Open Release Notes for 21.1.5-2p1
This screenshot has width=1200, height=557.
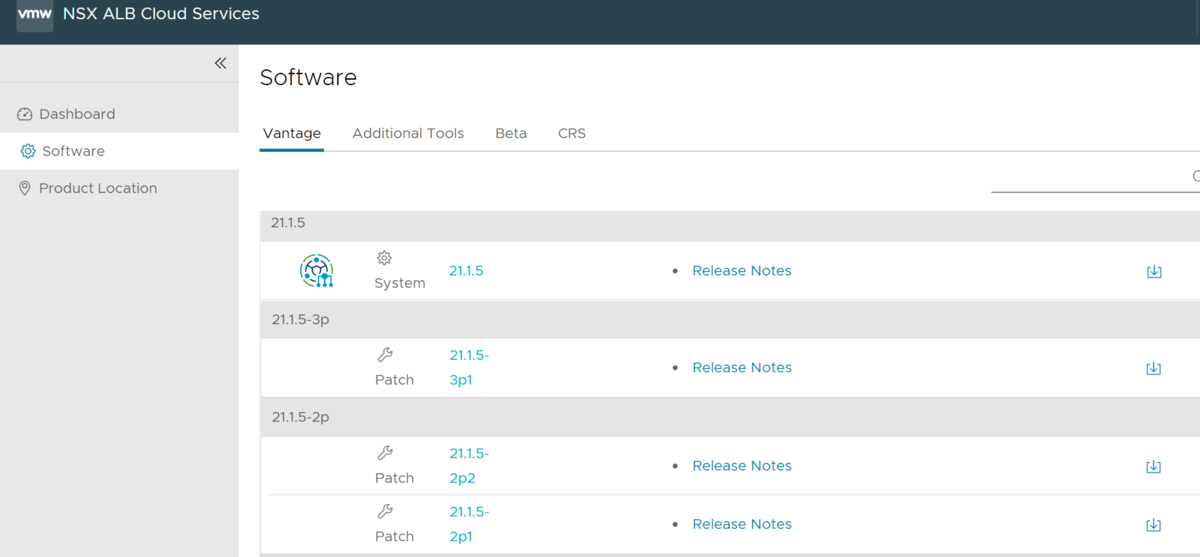(x=742, y=524)
